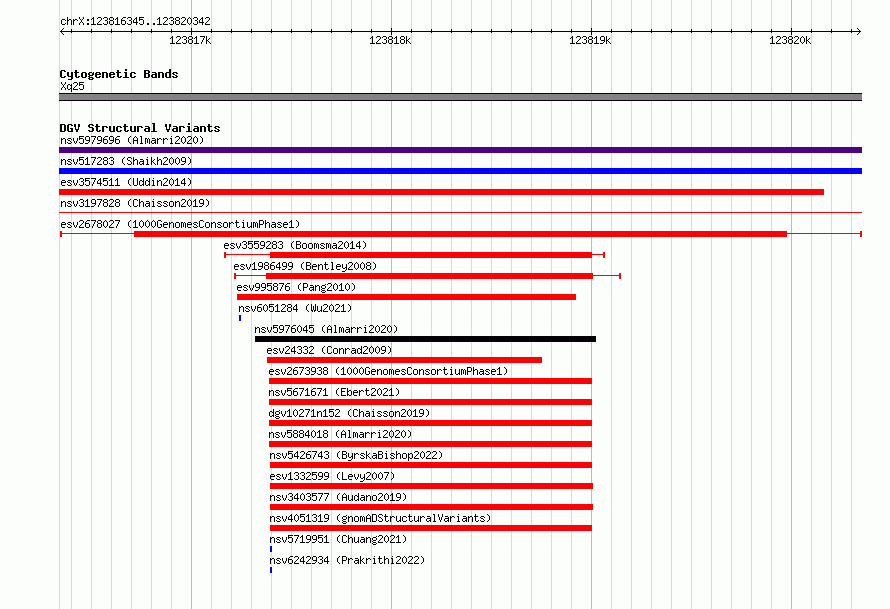The height and width of the screenshot is (609, 890).
Task: Select the esv3559283 red variant bar
Action: [x=431, y=255]
